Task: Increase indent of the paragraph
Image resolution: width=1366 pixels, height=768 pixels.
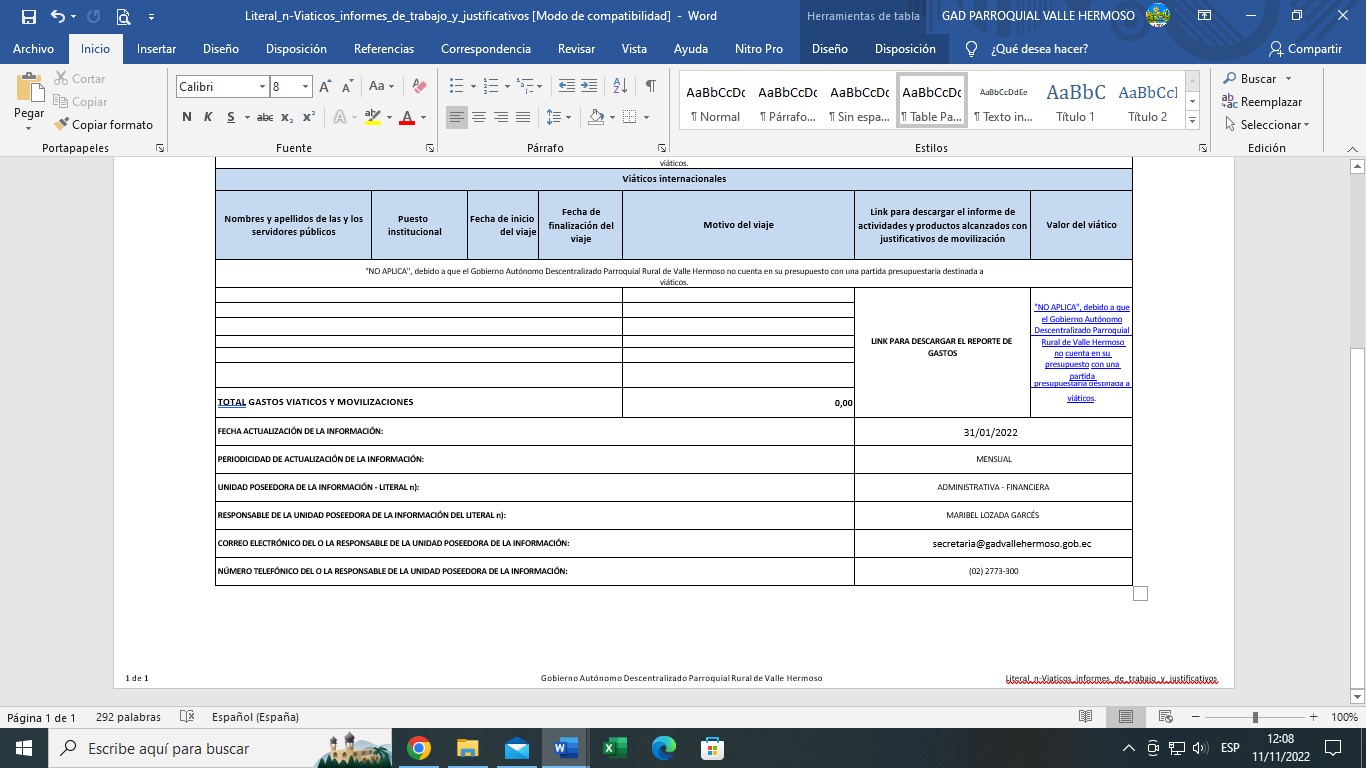Action: [591, 87]
